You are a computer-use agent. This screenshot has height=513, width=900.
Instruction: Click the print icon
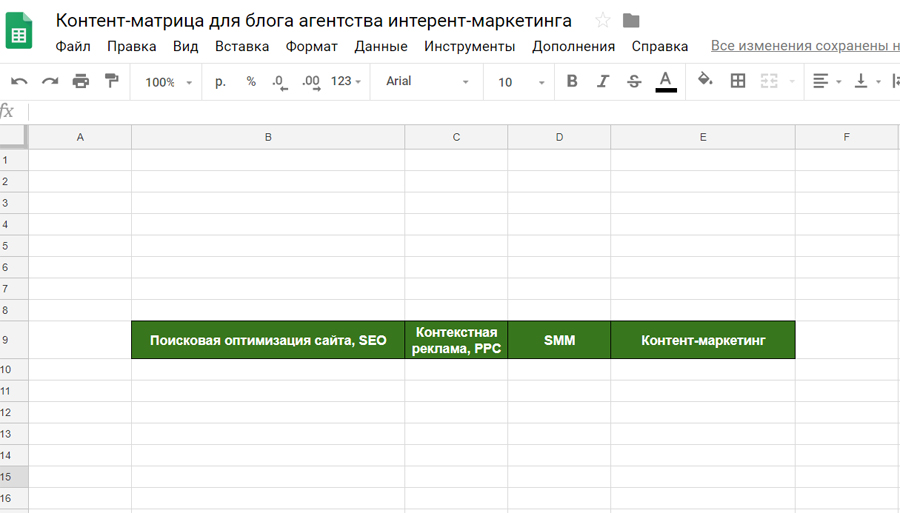pos(81,82)
